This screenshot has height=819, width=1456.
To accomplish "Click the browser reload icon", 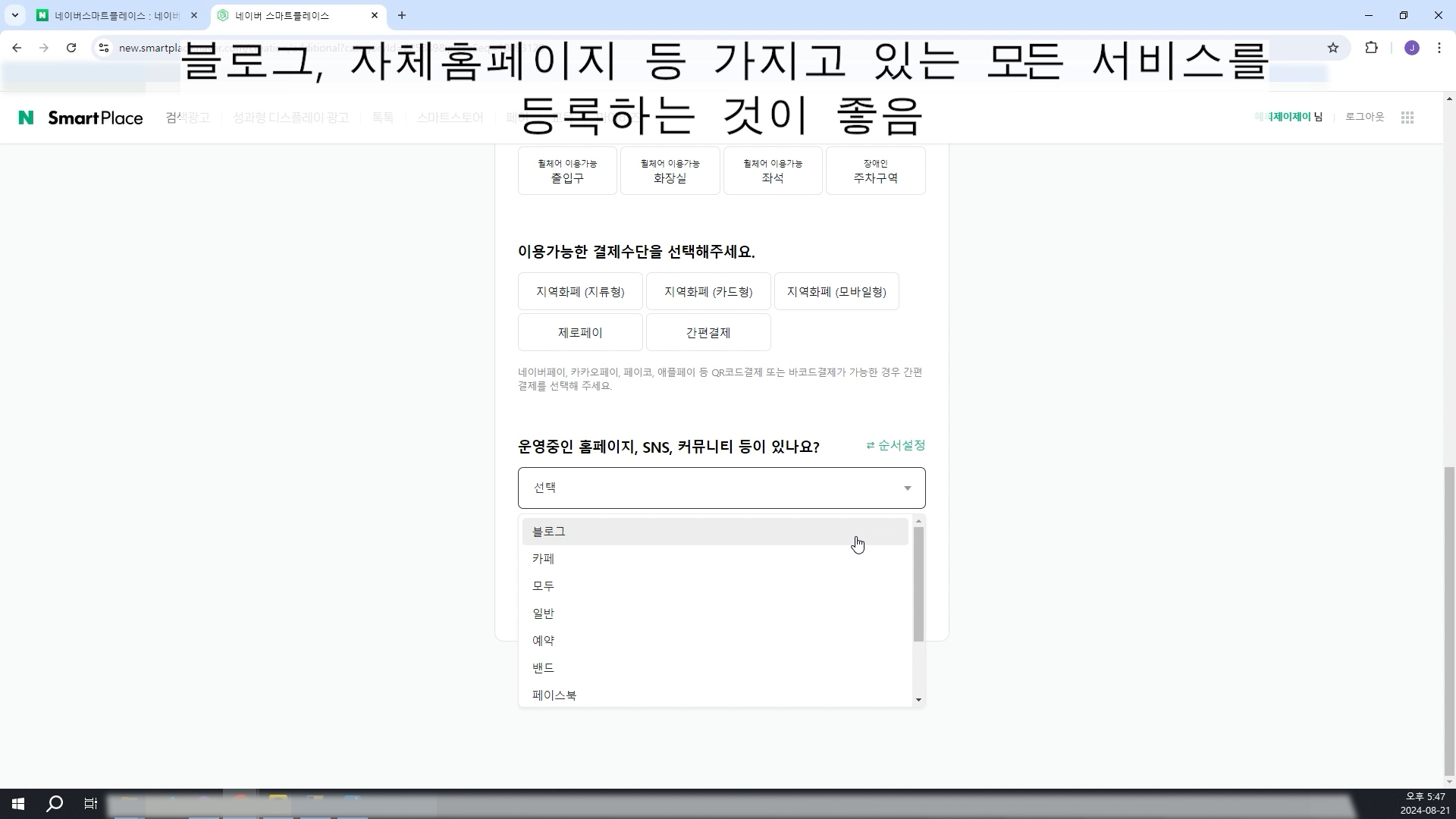I will (x=71, y=48).
